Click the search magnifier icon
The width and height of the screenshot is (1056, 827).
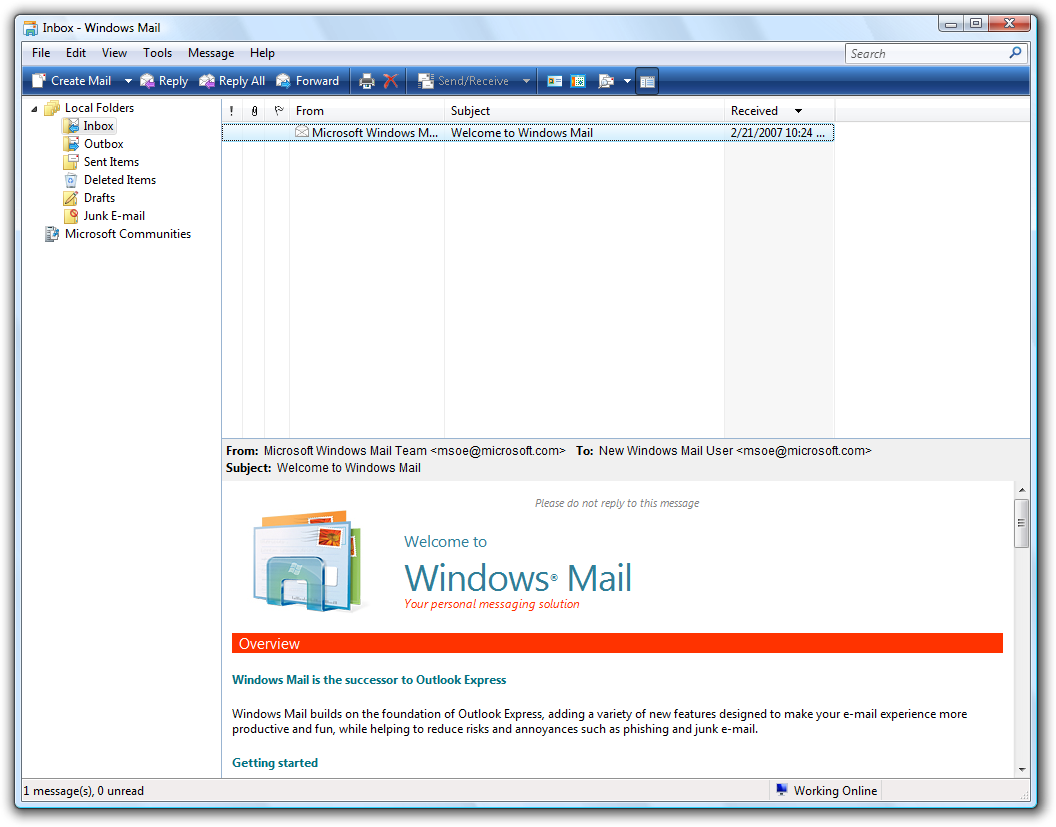tap(1016, 53)
